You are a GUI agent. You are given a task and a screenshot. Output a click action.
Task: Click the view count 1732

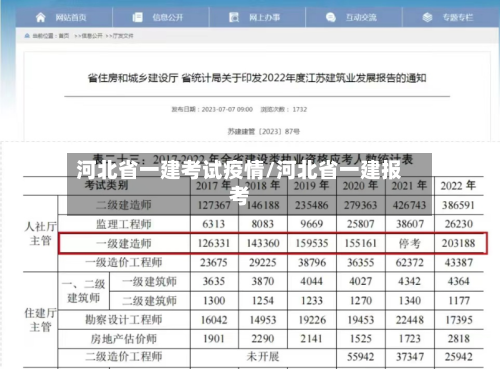[x=300, y=109]
